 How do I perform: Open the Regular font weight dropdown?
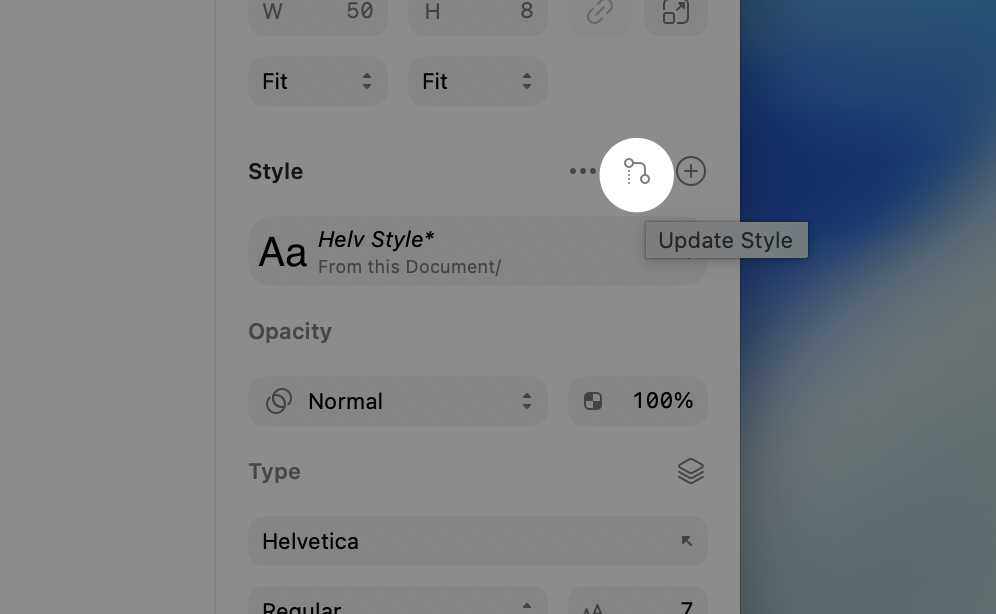(398, 604)
